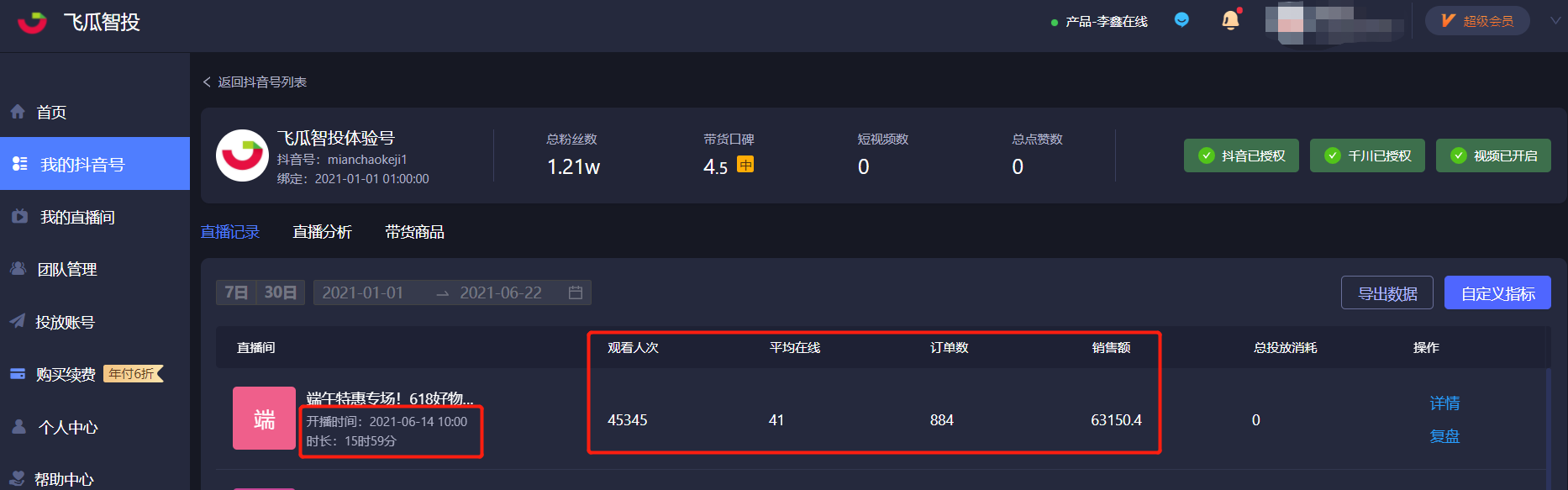Click the end date field 2021-06-22
The image size is (1568, 490).
point(501,292)
